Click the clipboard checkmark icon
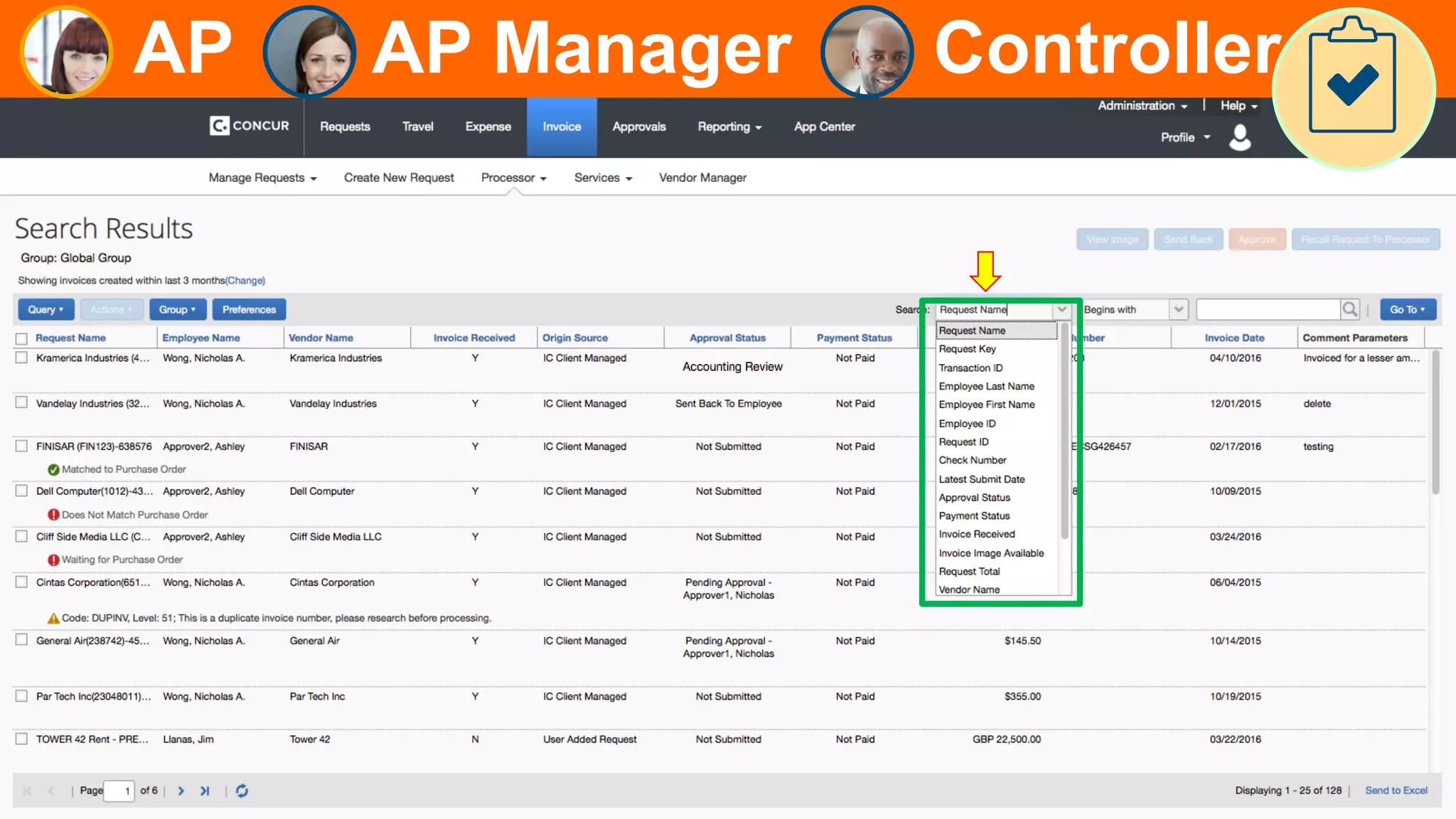This screenshot has width=1456, height=819. coord(1352,77)
